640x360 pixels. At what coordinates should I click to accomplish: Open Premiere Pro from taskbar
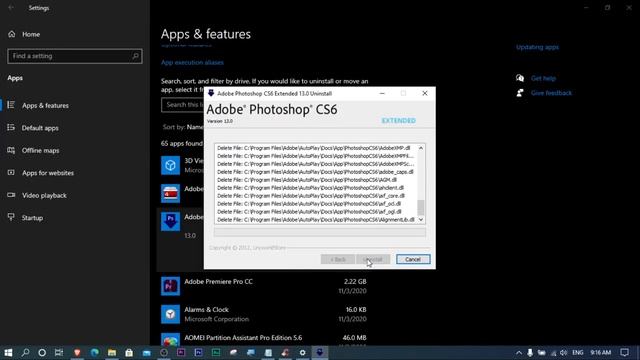point(181,353)
